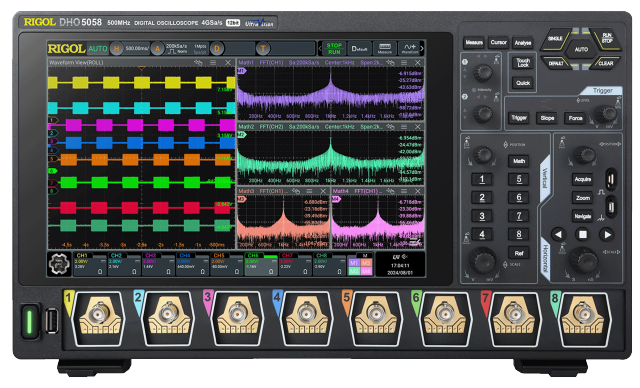Image resolution: width=640 pixels, height=388 pixels.
Task: Expand the toolbar using the right chevron arrow
Action: 422,49
